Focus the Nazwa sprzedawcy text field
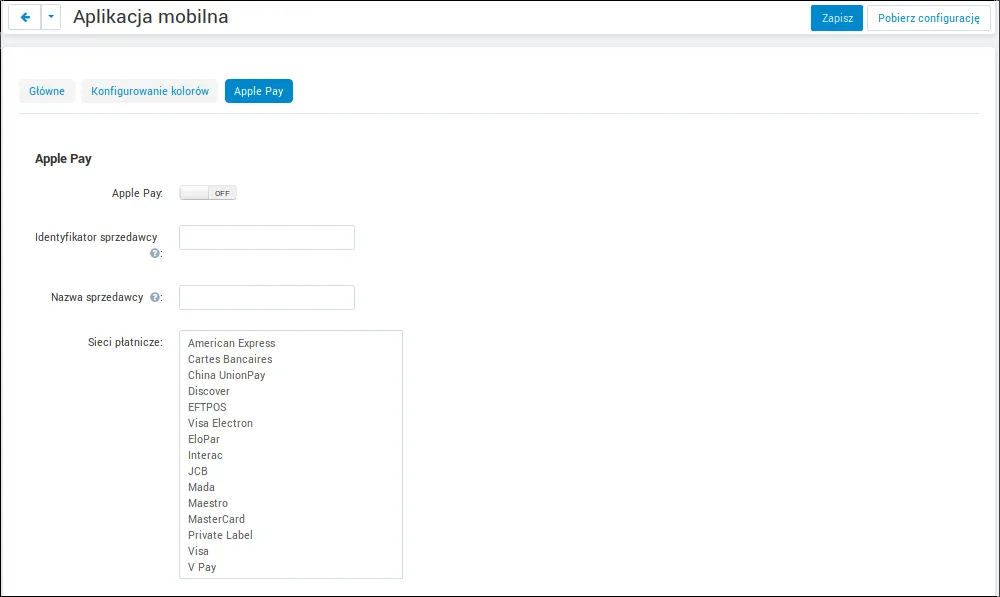Screen dimensions: 1000x597 click(x=267, y=297)
